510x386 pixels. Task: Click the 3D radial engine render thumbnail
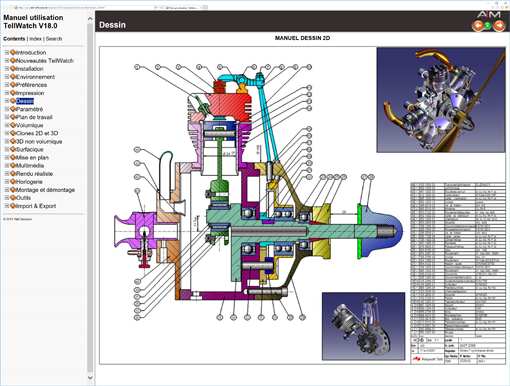pos(441,100)
